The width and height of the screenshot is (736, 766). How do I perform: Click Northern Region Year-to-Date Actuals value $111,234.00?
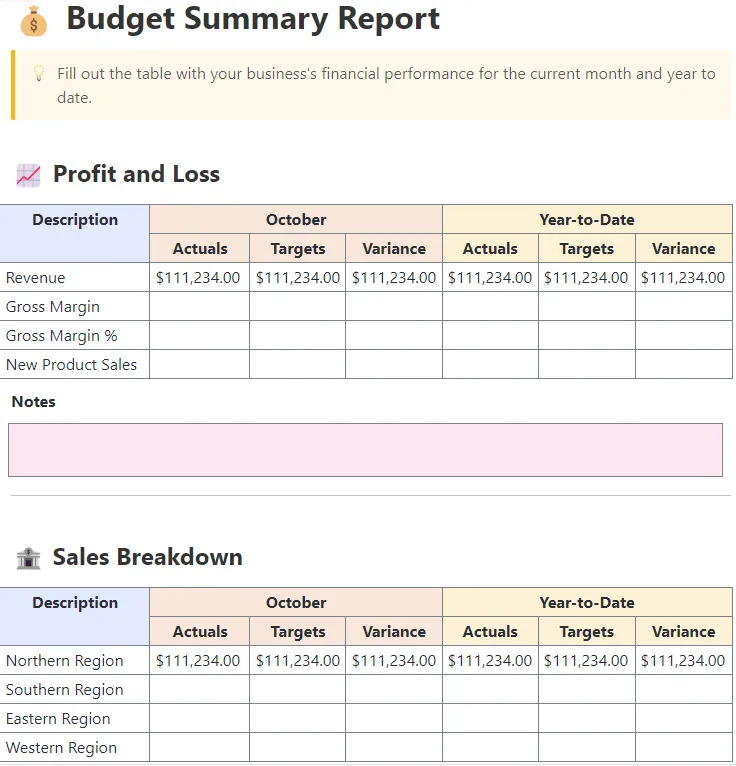tap(490, 661)
